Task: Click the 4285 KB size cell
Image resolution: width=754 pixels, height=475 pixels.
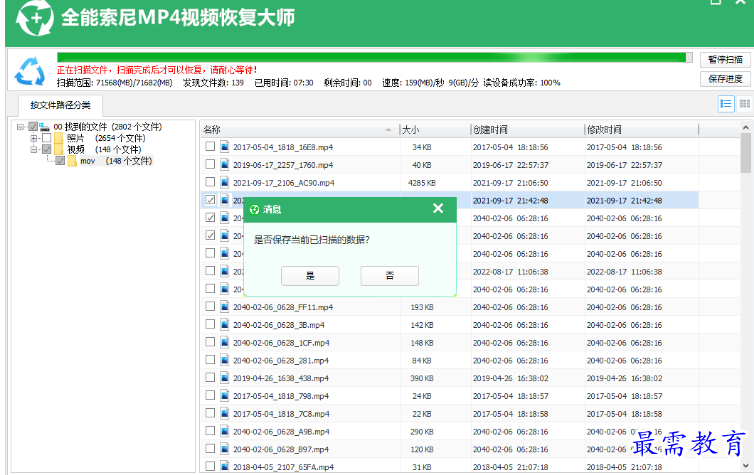Action: [422, 183]
